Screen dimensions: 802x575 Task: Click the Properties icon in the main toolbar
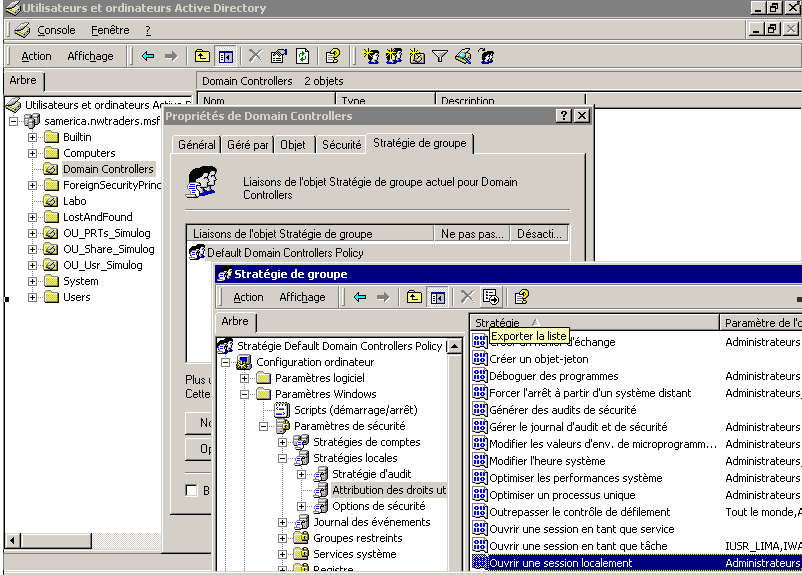click(278, 56)
